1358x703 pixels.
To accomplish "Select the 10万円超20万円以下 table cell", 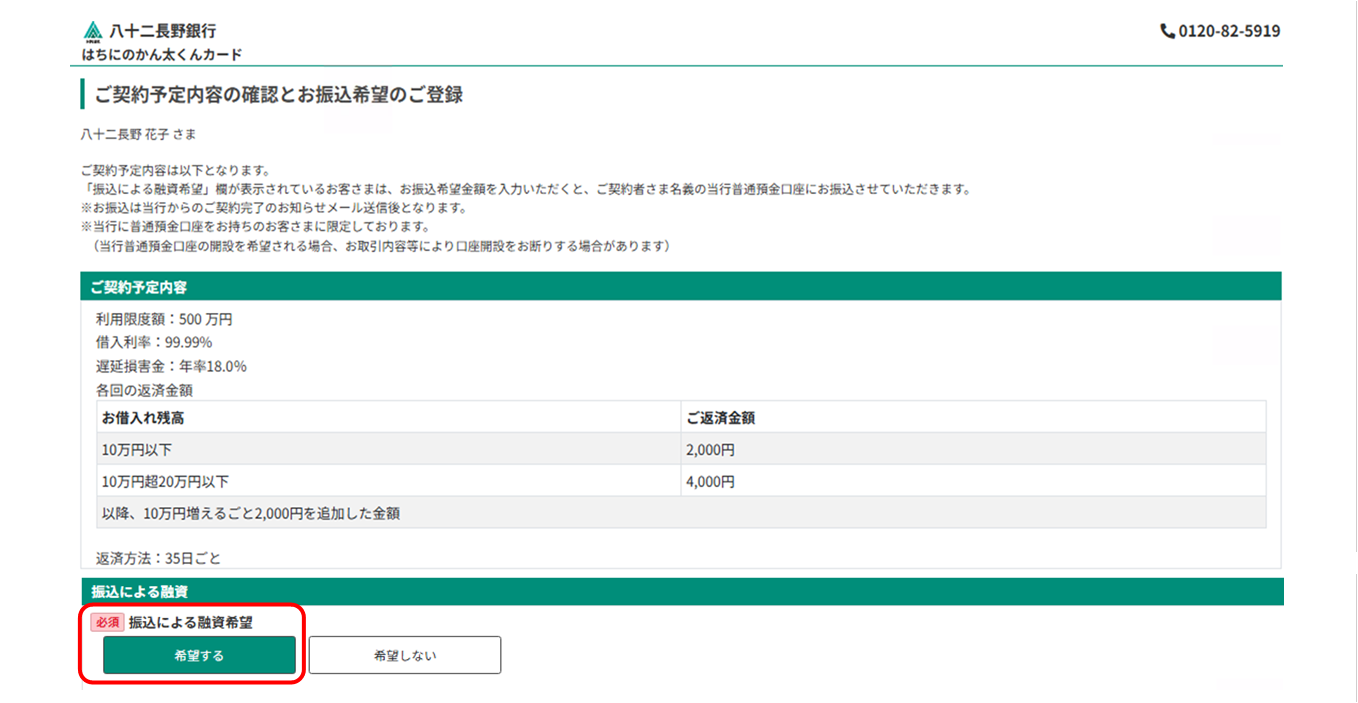I will click(165, 482).
